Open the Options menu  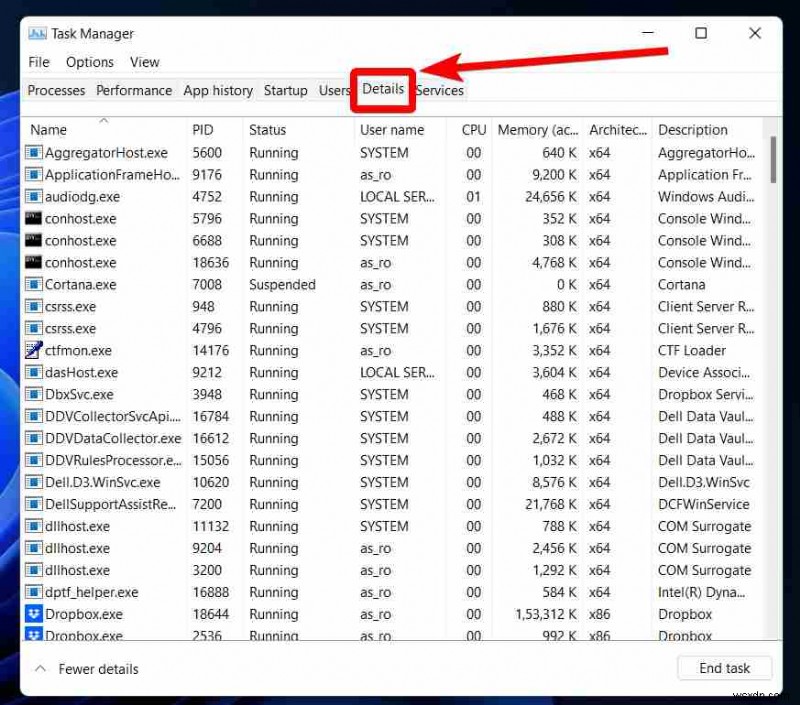[89, 62]
